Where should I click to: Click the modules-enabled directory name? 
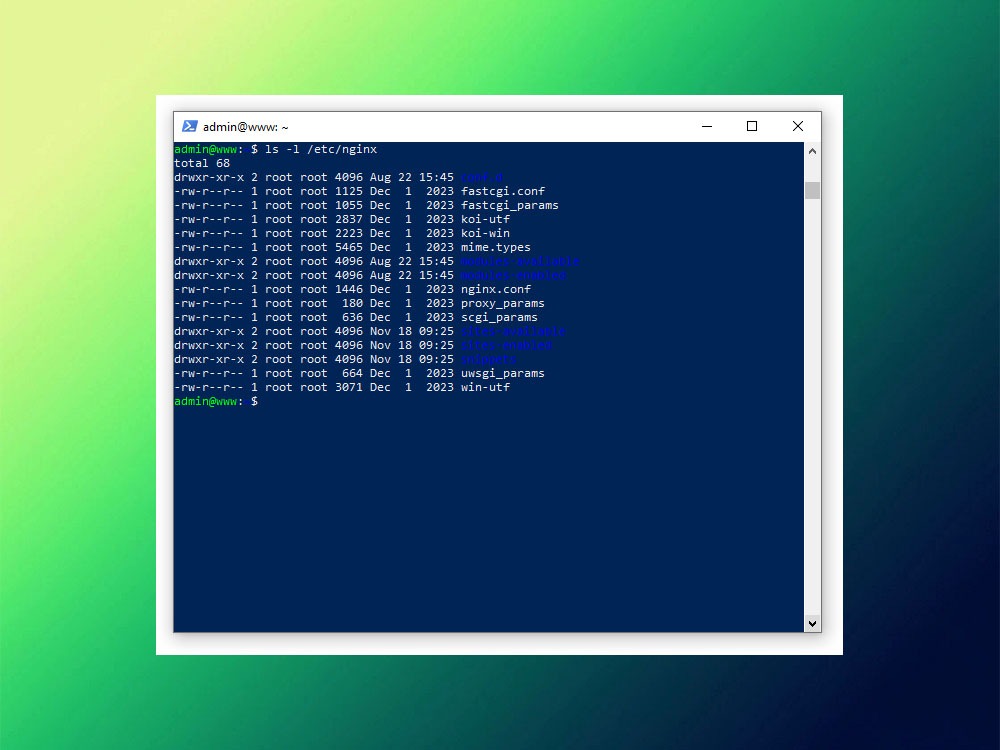tap(513, 275)
